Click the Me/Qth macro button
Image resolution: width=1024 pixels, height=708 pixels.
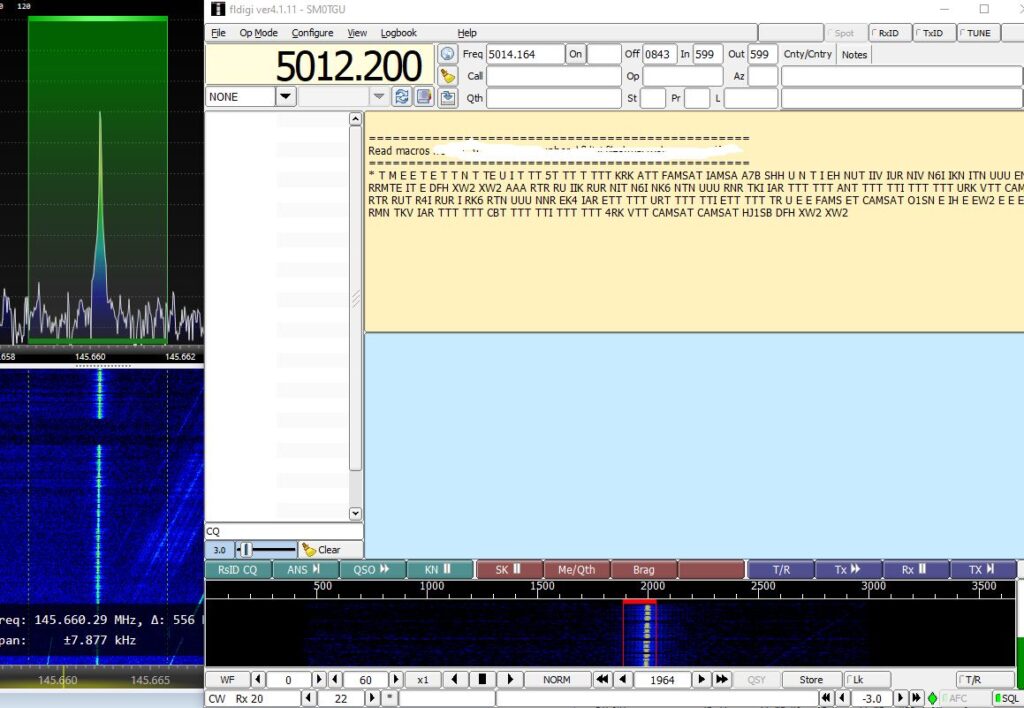tap(577, 570)
